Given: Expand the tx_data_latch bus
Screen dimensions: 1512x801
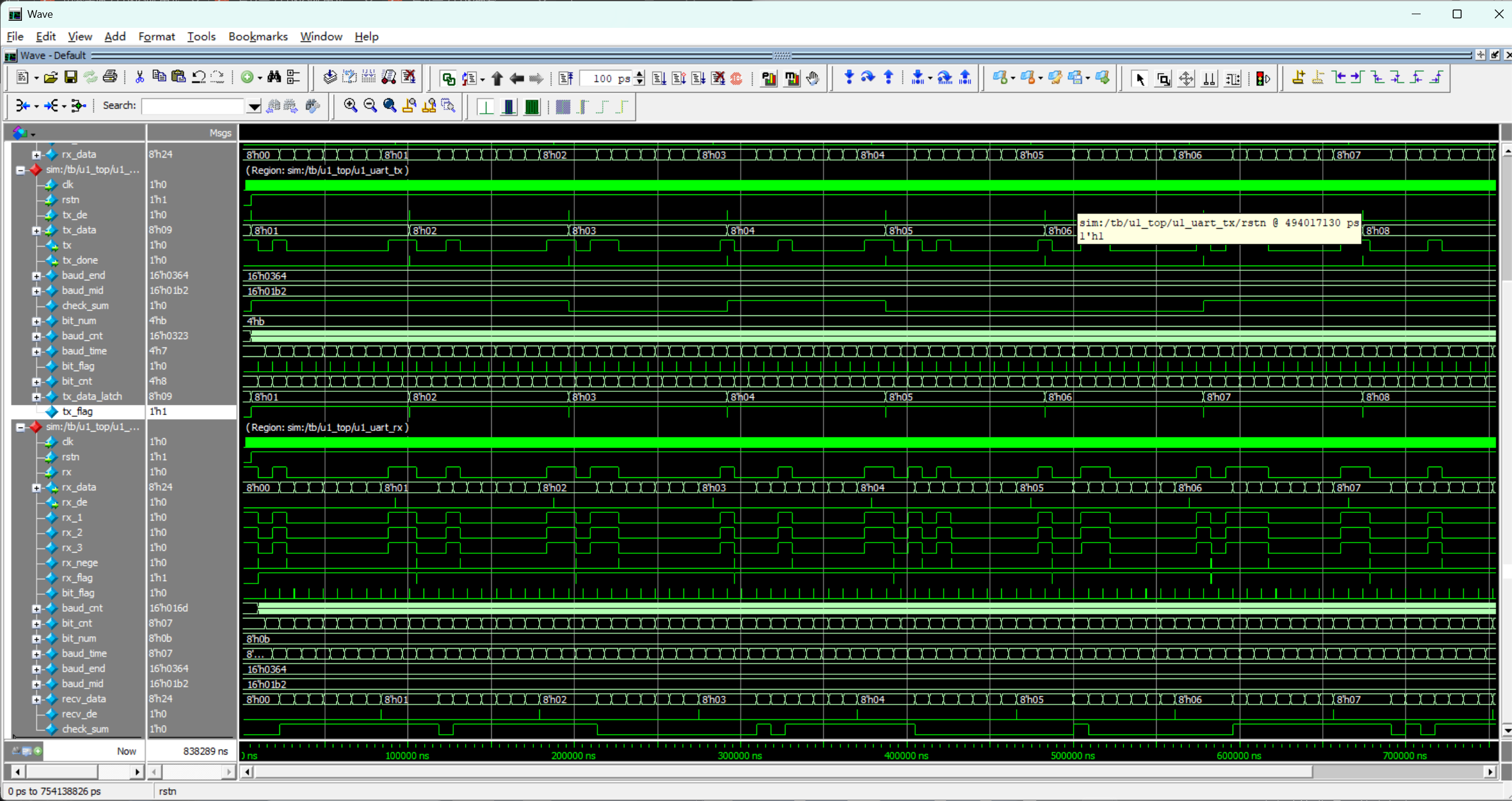Looking at the screenshot, I should click(36, 397).
